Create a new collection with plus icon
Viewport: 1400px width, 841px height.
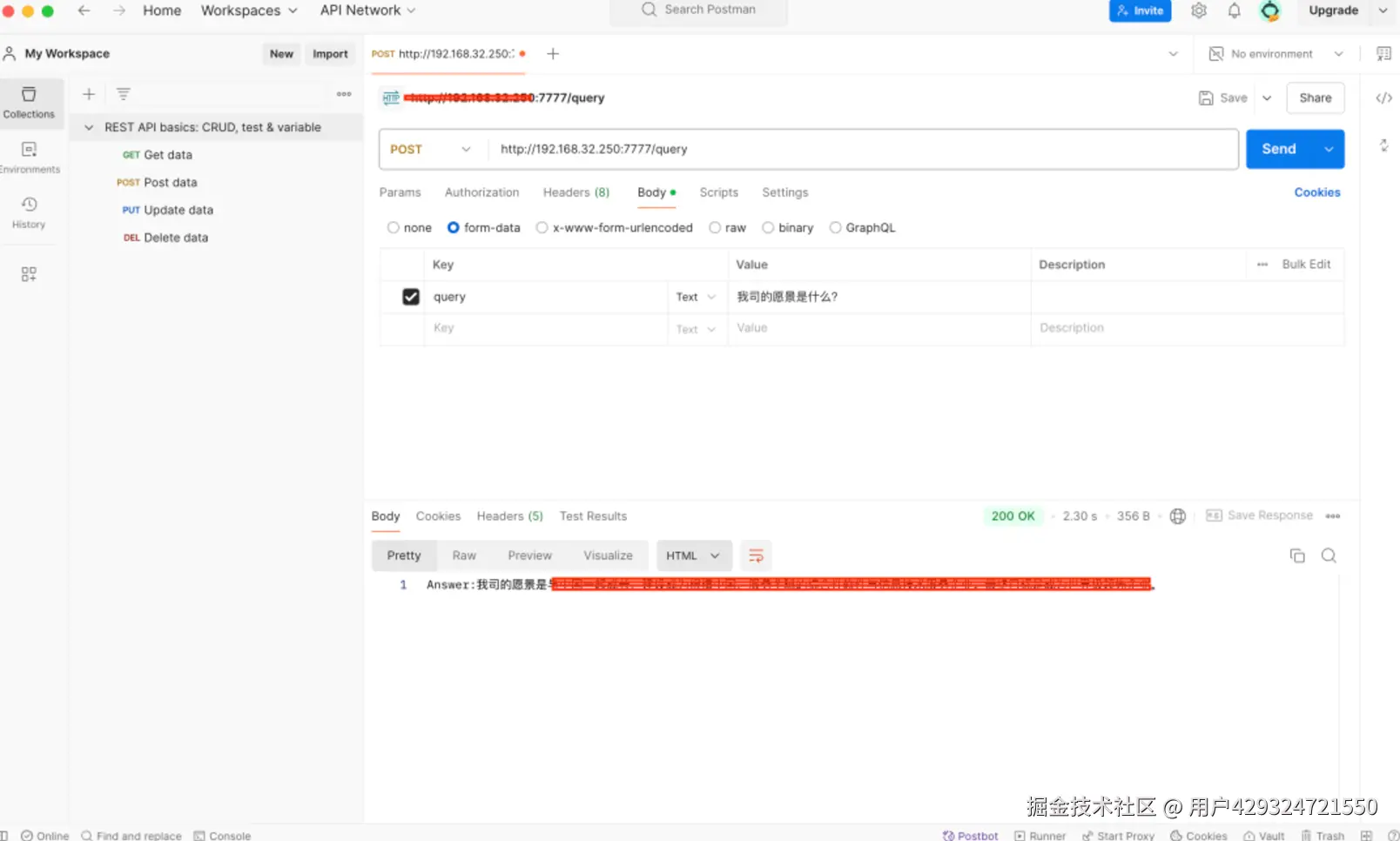[x=89, y=94]
